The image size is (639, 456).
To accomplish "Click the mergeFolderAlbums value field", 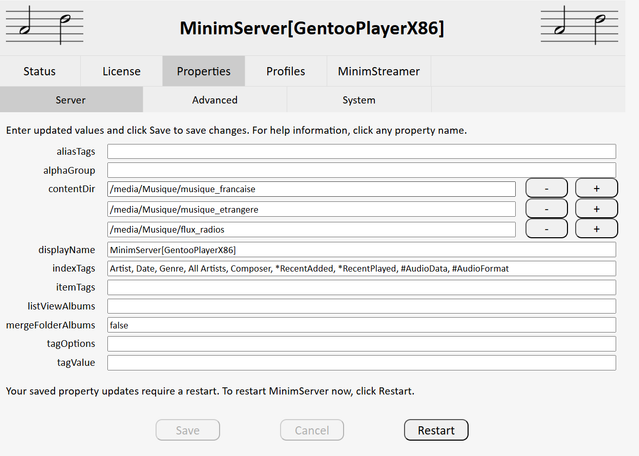I will (x=361, y=325).
